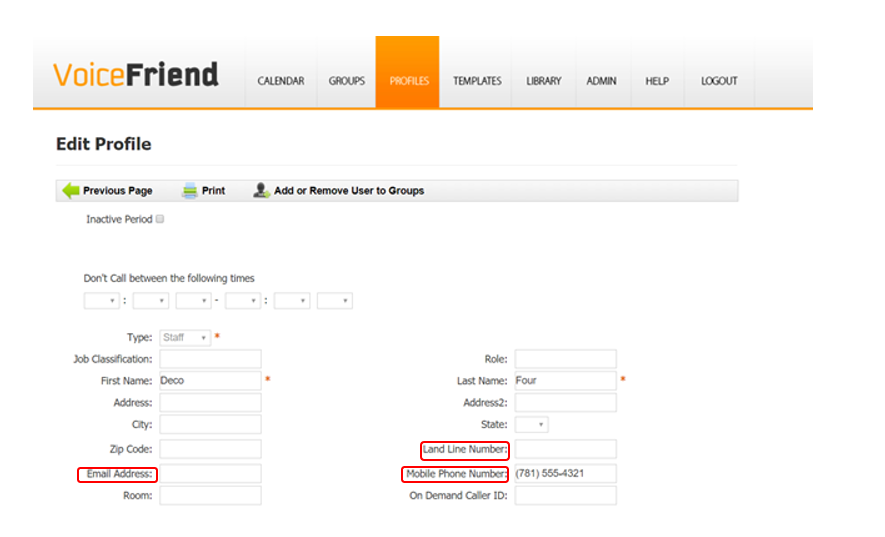
Task: Click the user groups person icon
Action: (x=261, y=190)
